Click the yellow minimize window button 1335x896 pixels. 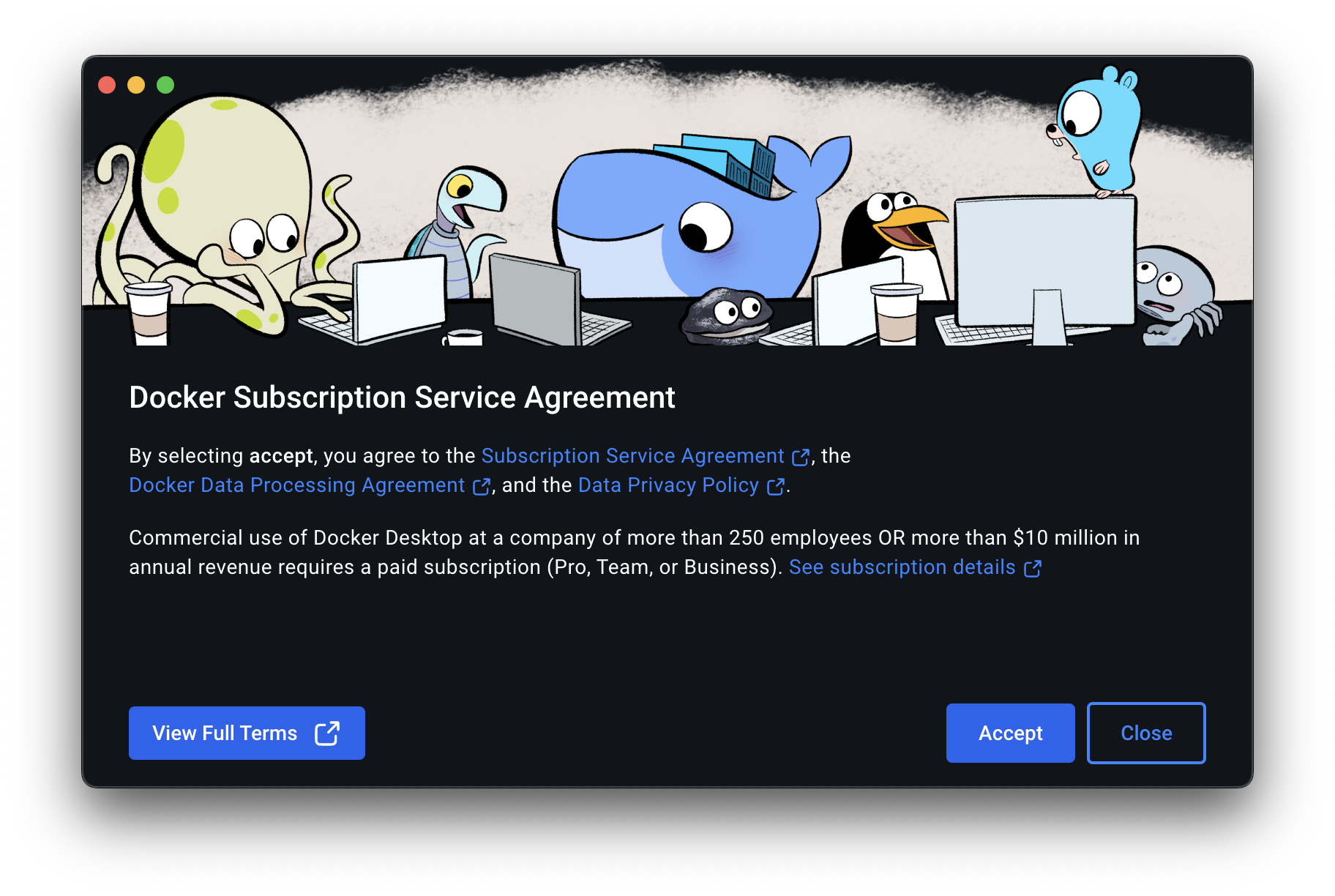136,85
